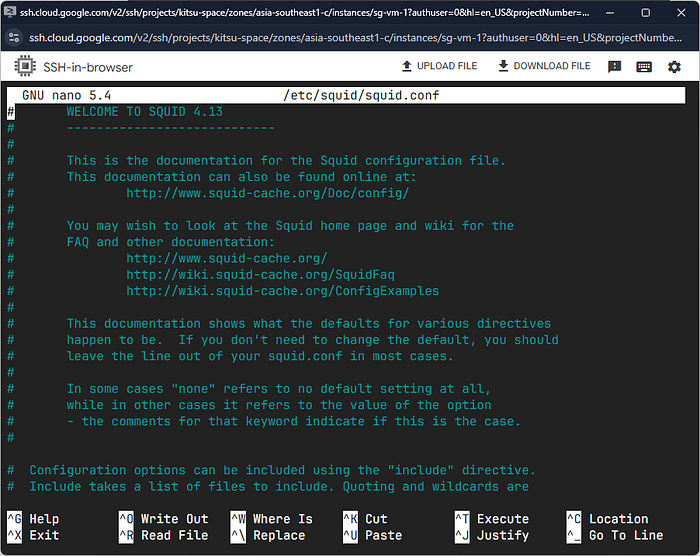
Task: Click '- the comments for that keyword' line
Action: 293,421
